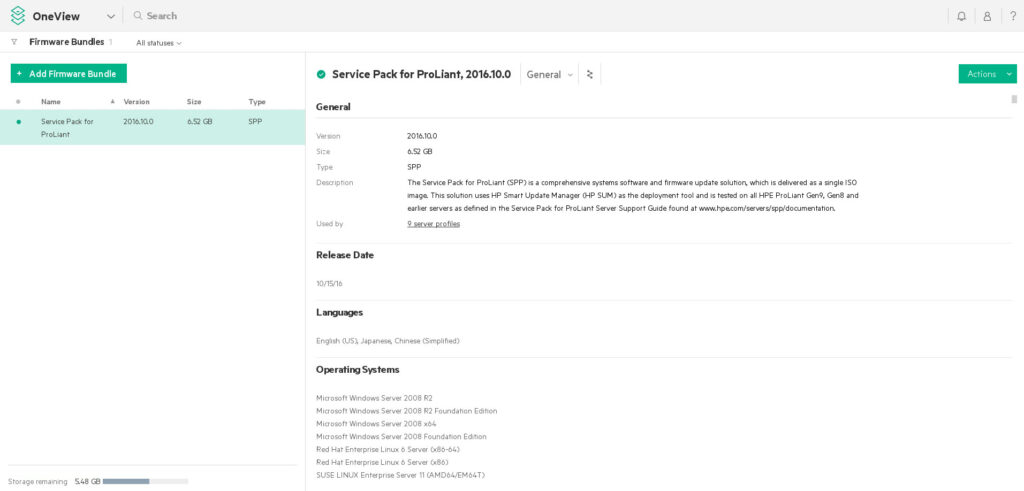The image size is (1024, 491).
Task: Click the OneView logo icon
Action: 18,16
